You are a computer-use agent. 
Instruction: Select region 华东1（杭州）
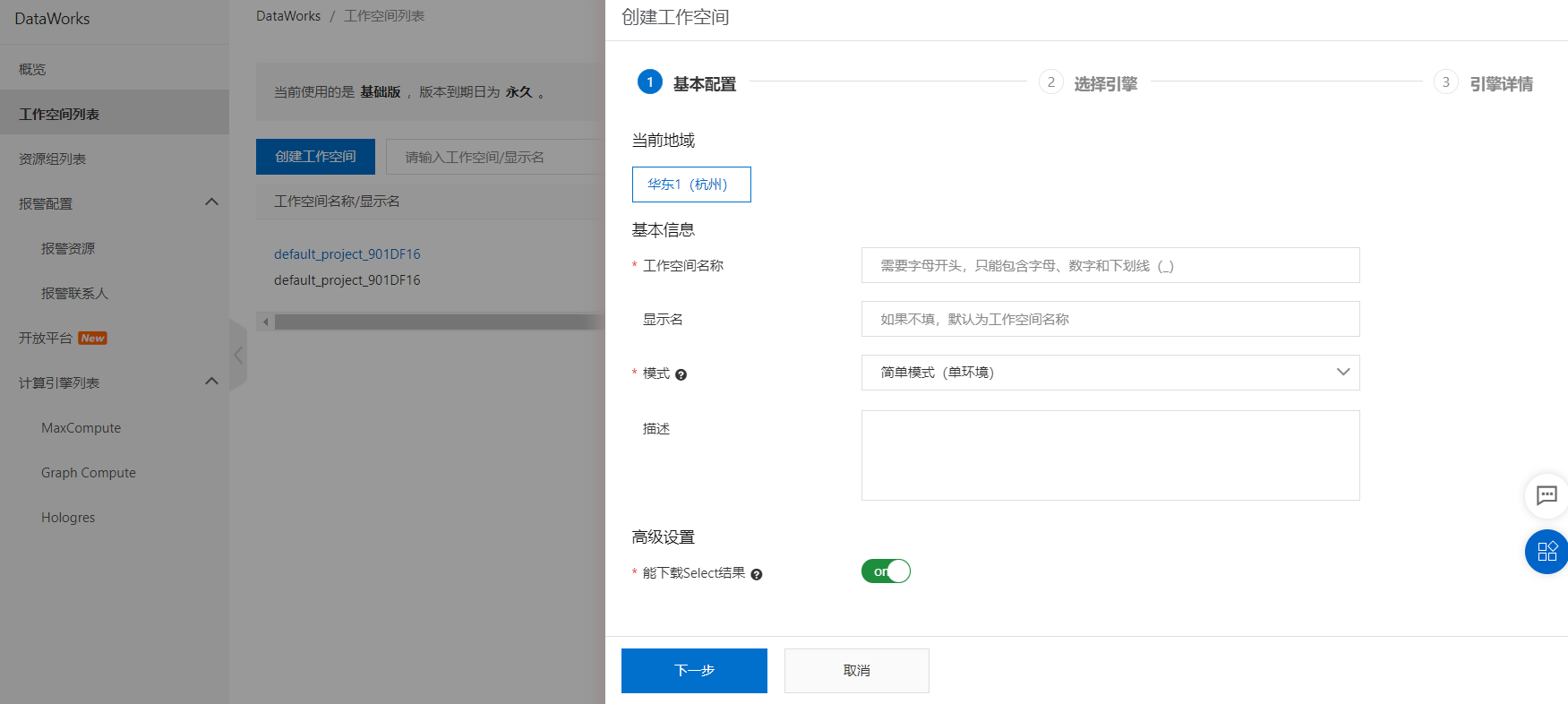[x=691, y=185]
